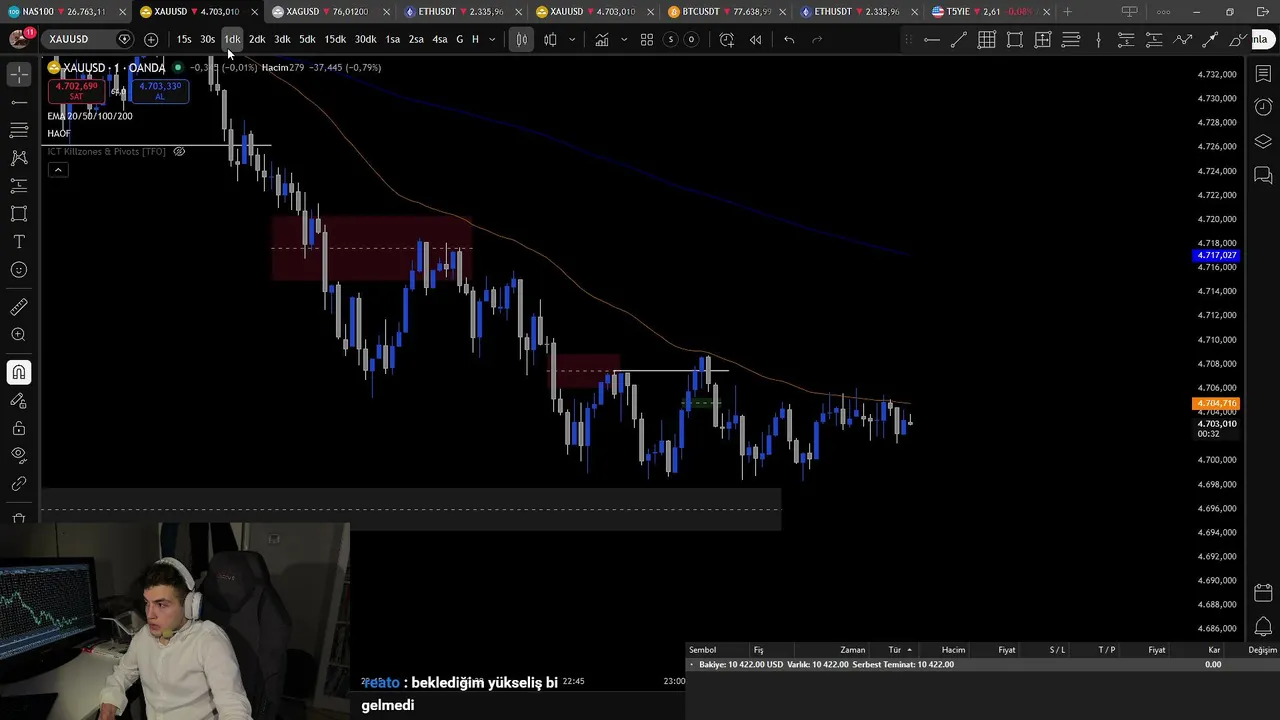Switch to the T5YIE browser tab
1280x720 pixels.
[990, 12]
